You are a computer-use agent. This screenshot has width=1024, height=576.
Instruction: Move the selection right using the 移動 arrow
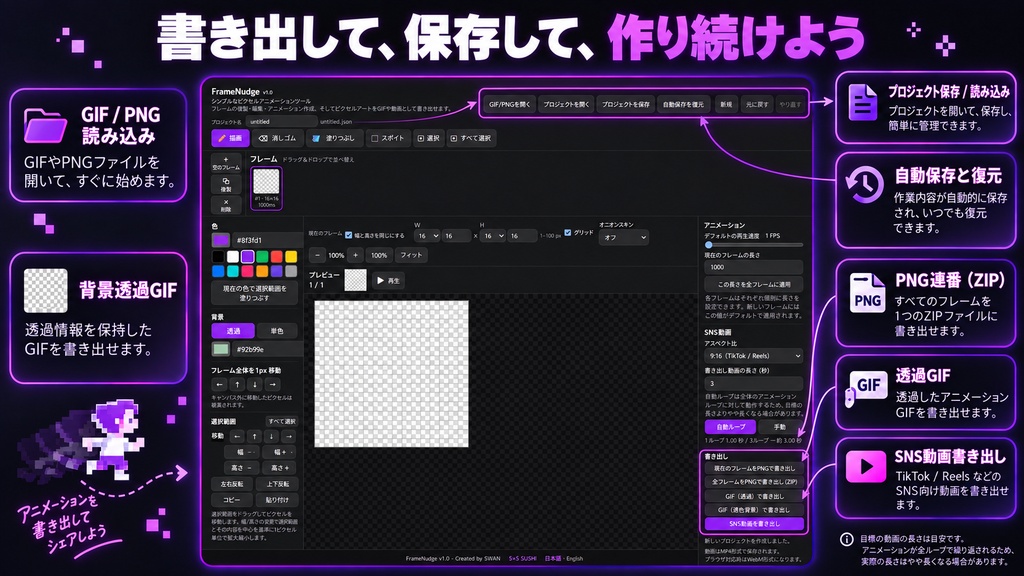(289, 436)
